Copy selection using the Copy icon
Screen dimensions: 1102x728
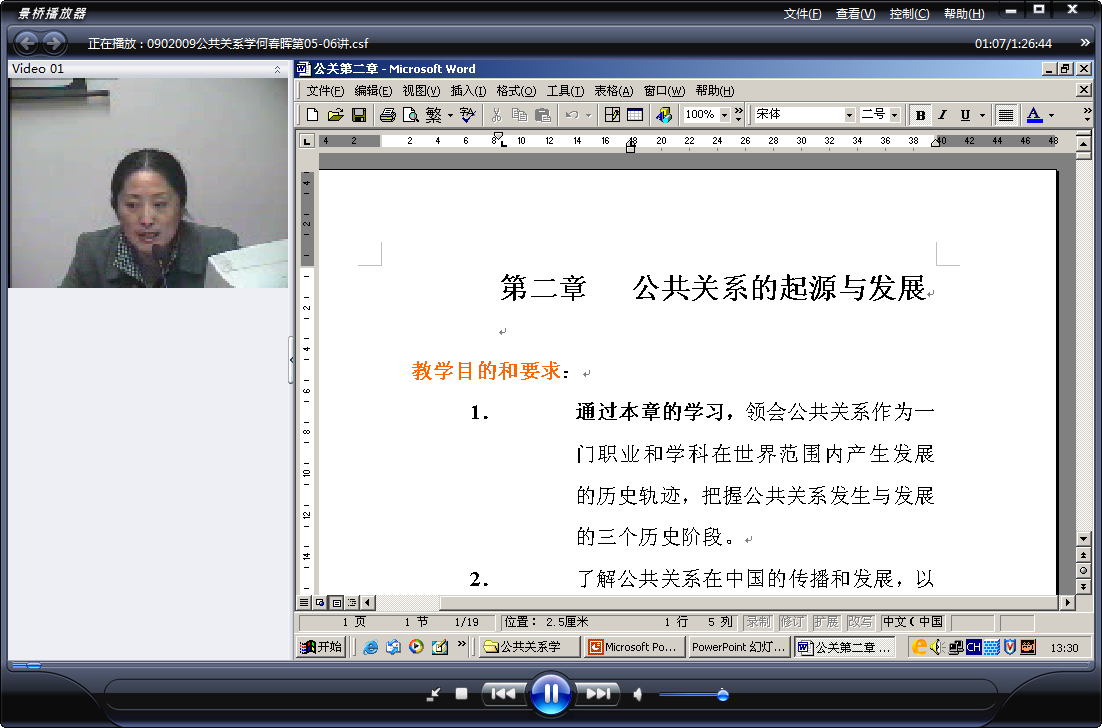click(519, 115)
